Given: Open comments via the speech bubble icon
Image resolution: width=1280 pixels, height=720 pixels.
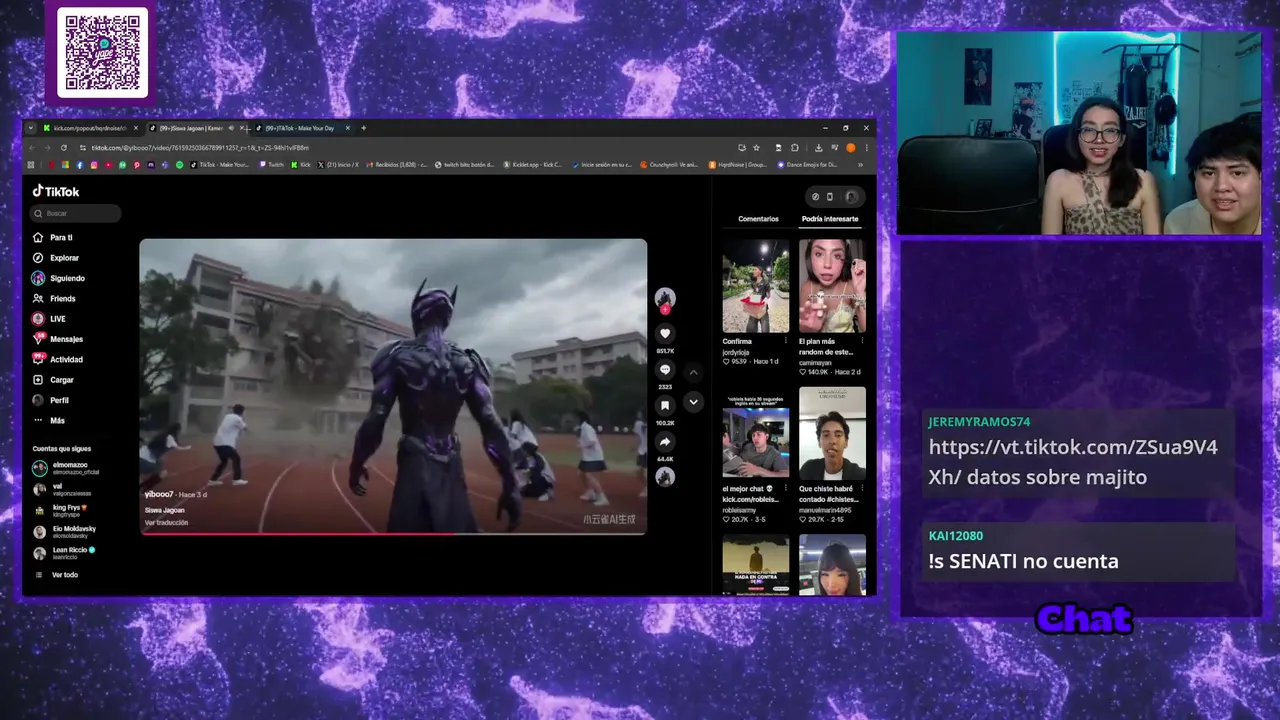Looking at the screenshot, I should click(665, 369).
